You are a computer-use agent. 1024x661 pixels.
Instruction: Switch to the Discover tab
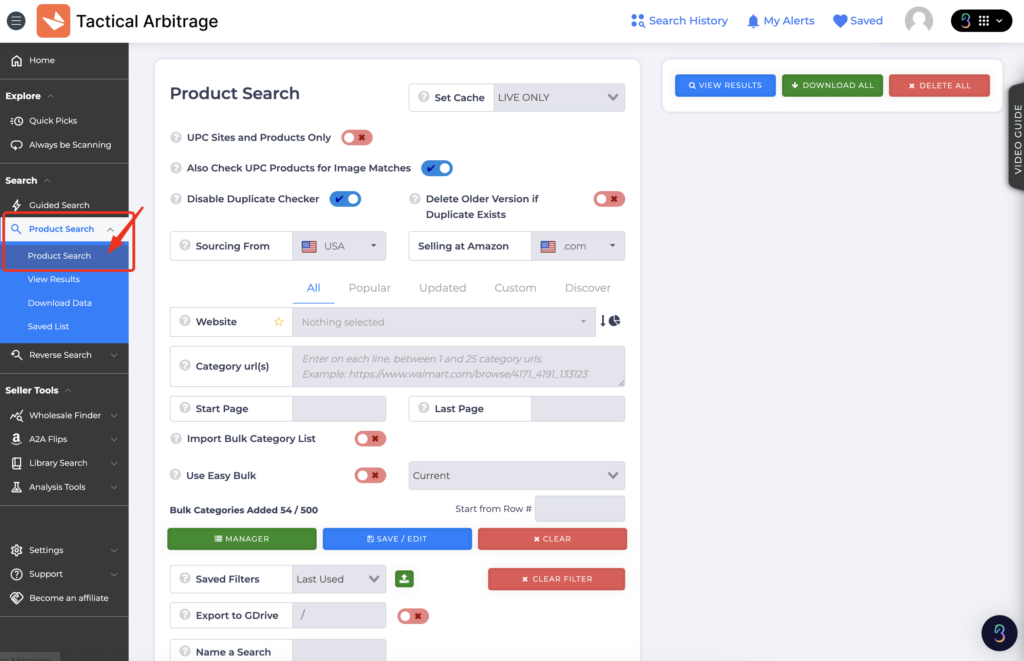click(588, 288)
